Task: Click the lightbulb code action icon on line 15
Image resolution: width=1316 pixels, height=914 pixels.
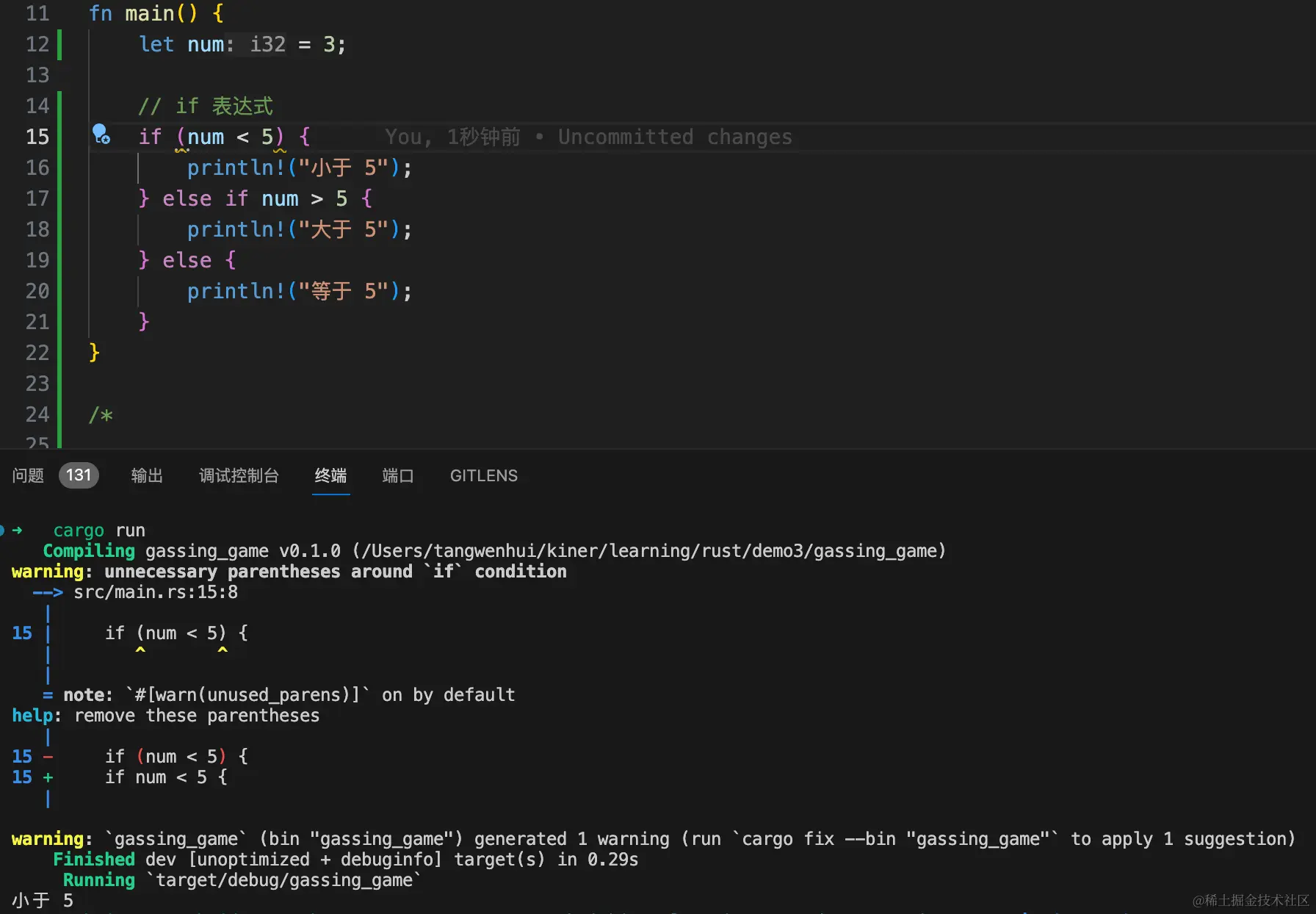Action: tap(101, 134)
